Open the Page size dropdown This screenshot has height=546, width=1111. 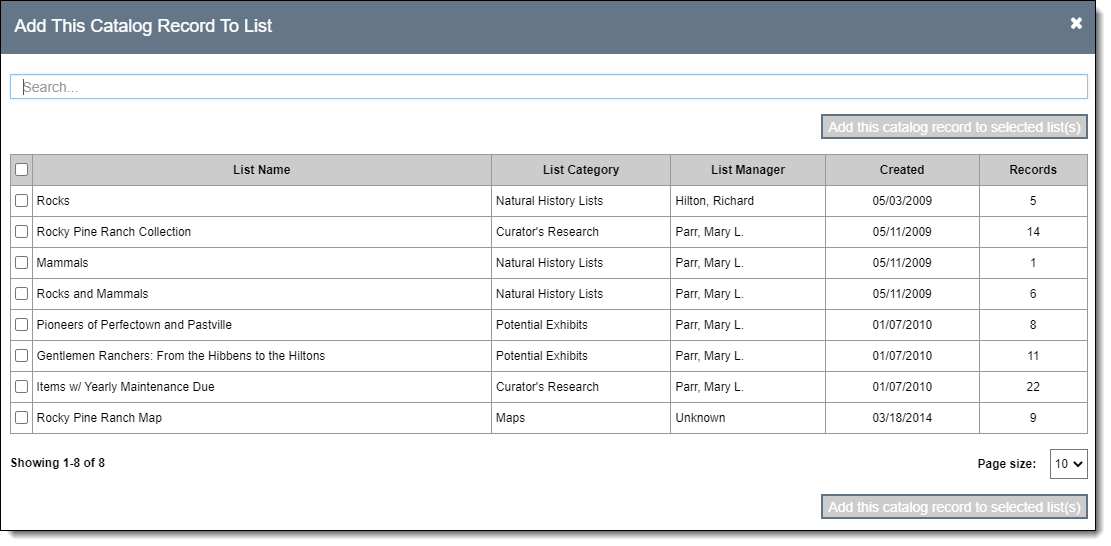pos(1068,464)
